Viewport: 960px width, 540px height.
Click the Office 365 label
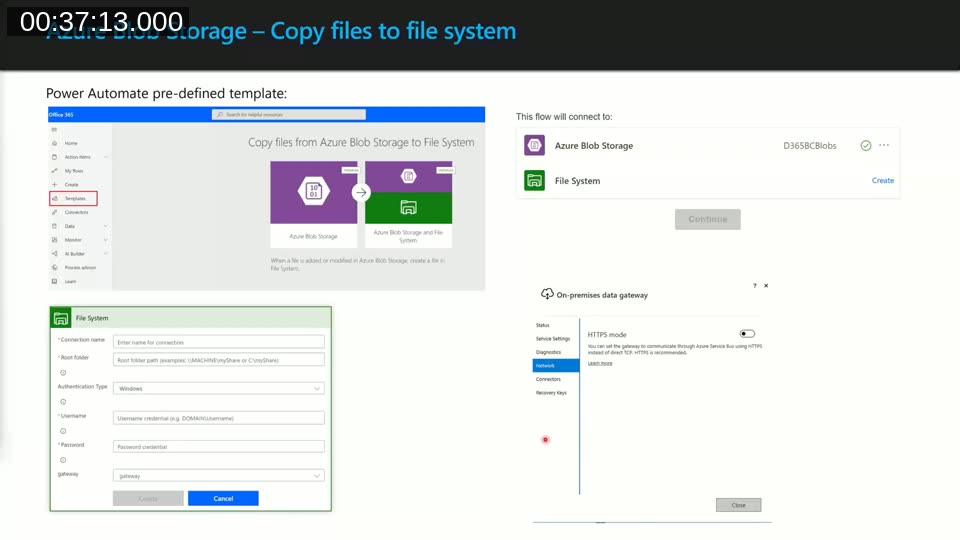(61, 114)
